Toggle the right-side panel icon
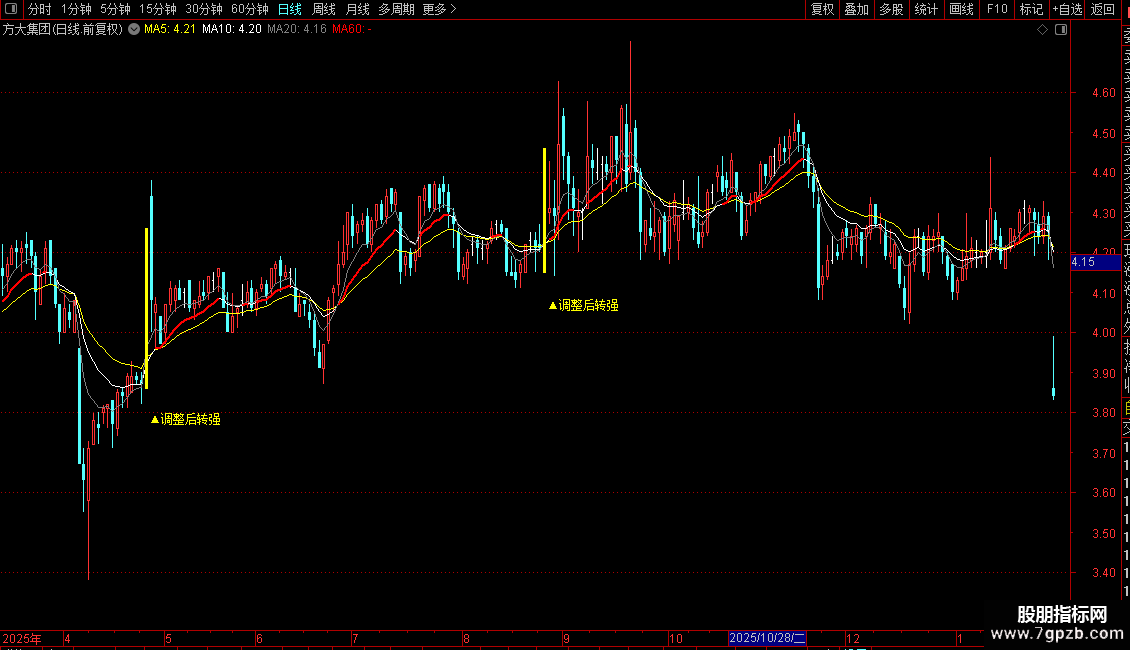Screen dimensions: 1130x650 tap(1061, 30)
